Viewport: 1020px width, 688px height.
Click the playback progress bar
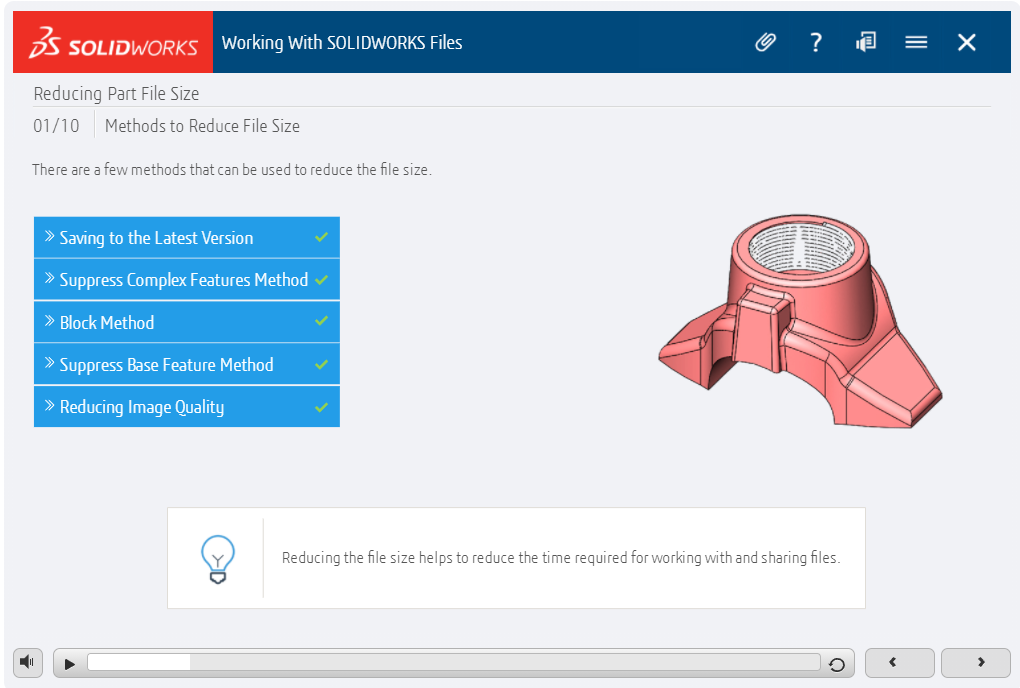(453, 662)
